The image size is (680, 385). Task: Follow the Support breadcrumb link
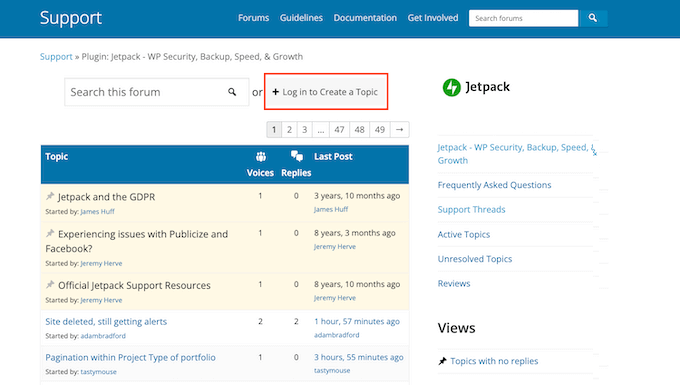click(56, 56)
